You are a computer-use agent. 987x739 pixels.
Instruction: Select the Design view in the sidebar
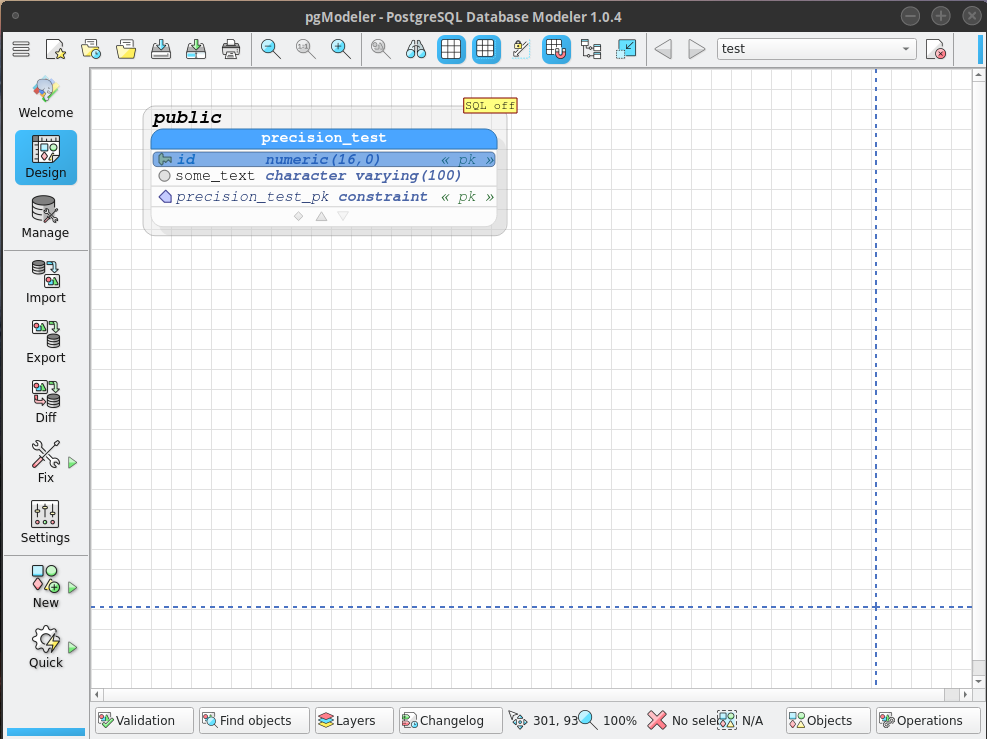point(45,157)
